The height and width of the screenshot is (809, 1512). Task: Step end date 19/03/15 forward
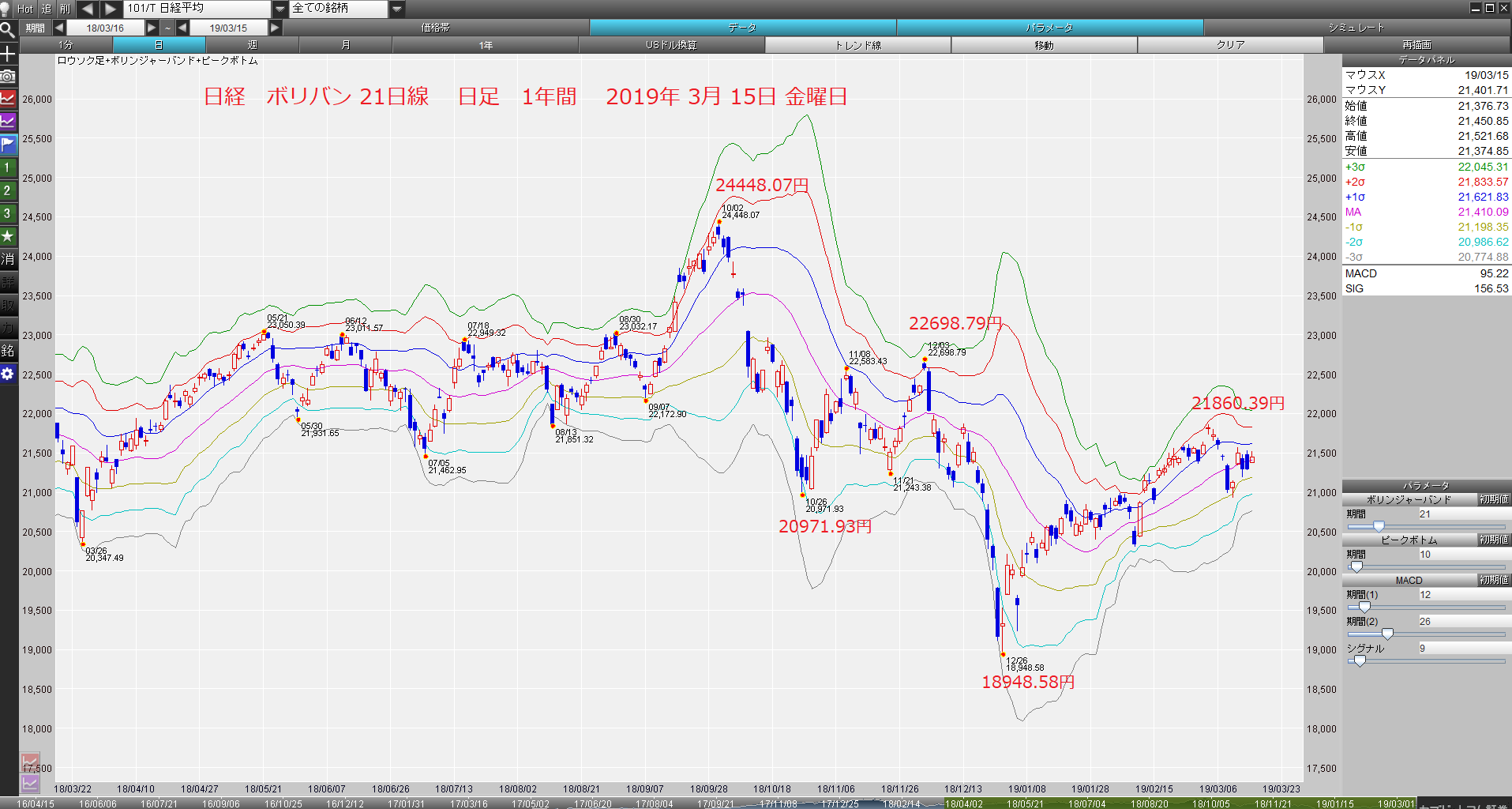click(x=275, y=28)
